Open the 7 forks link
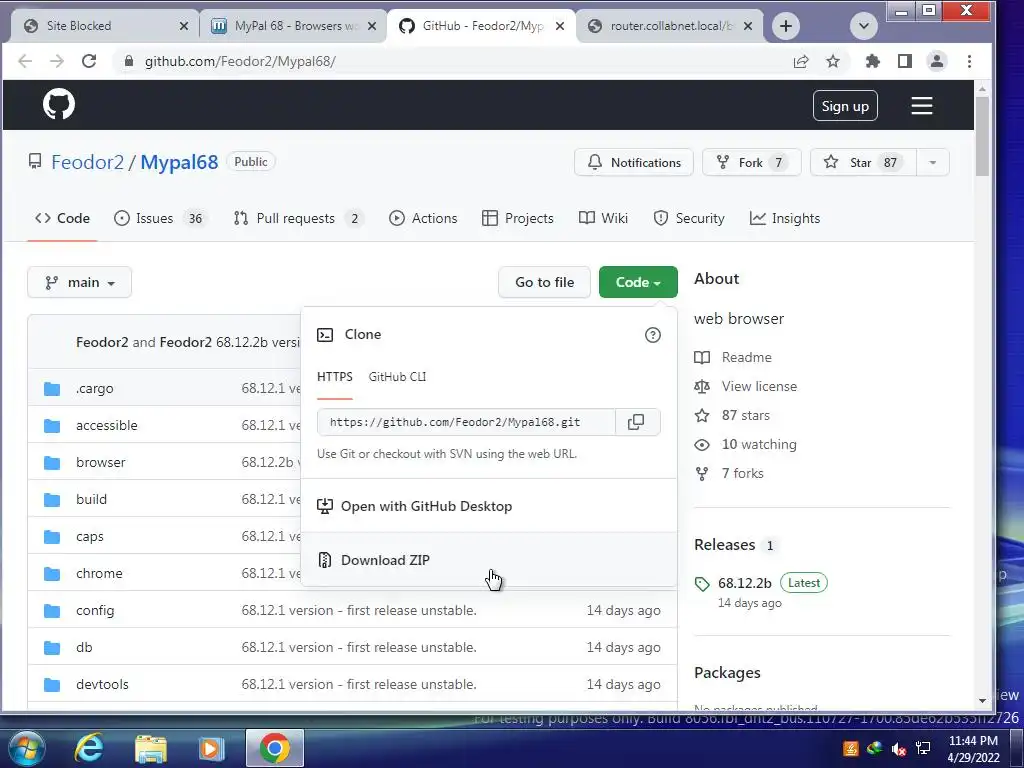The width and height of the screenshot is (1024, 768). (729, 473)
